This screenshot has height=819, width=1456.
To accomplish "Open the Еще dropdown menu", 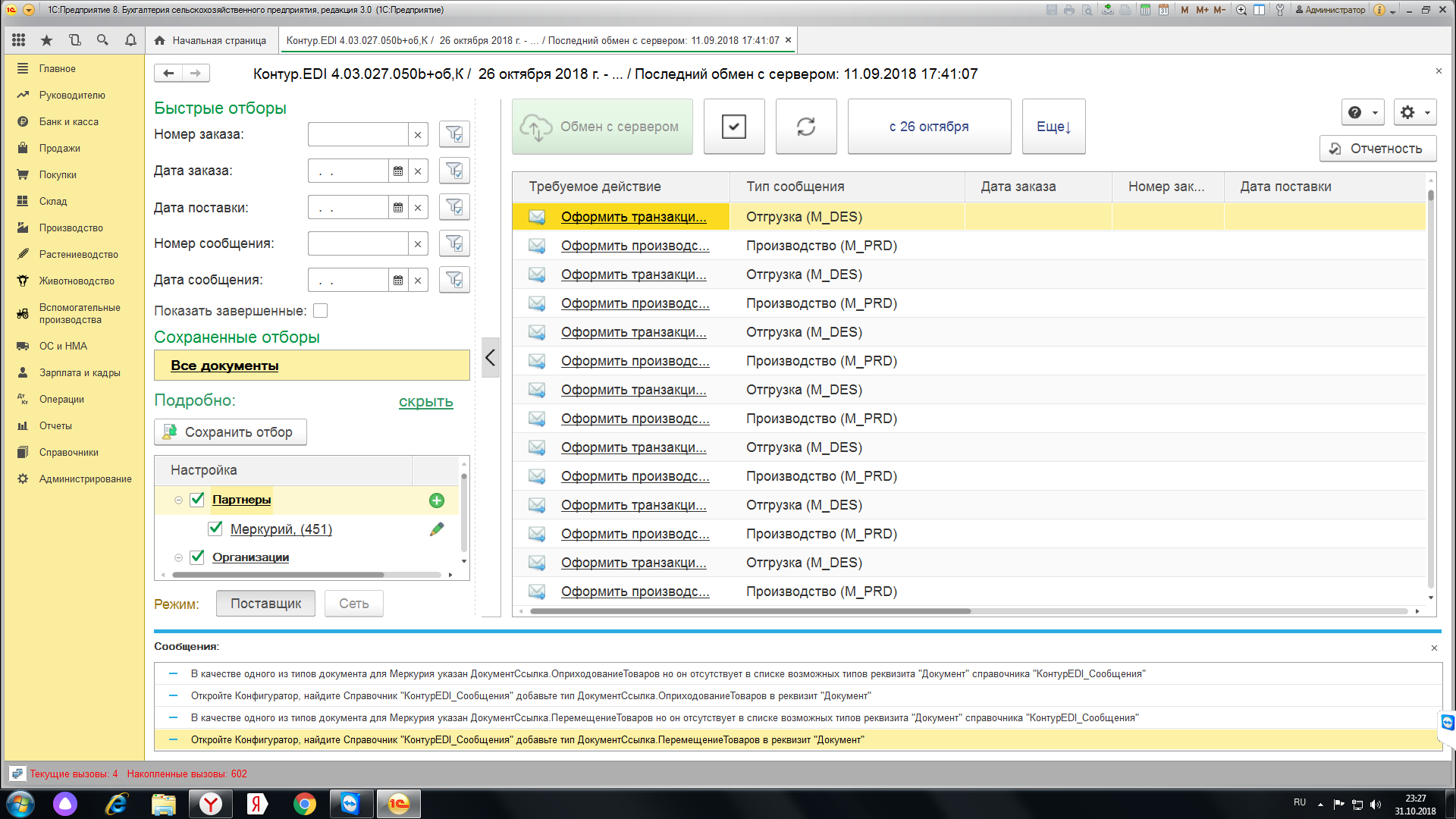I will tap(1053, 127).
